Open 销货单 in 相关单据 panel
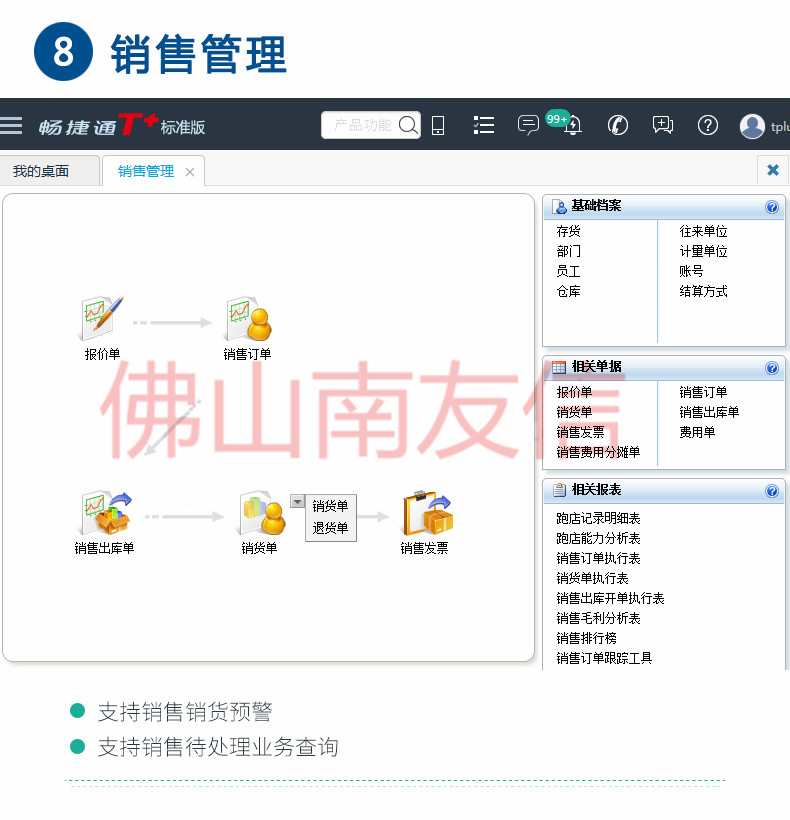The image size is (790, 820). tap(574, 412)
